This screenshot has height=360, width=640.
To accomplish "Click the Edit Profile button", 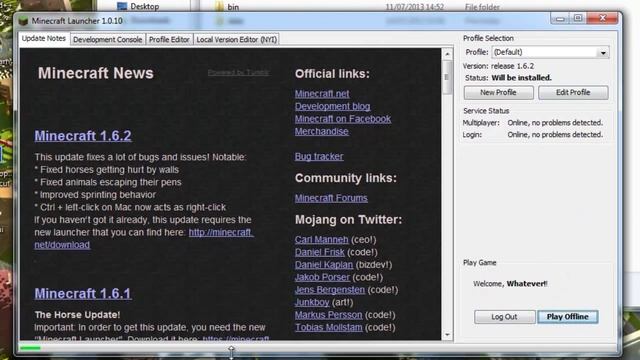I will click(x=573, y=93).
